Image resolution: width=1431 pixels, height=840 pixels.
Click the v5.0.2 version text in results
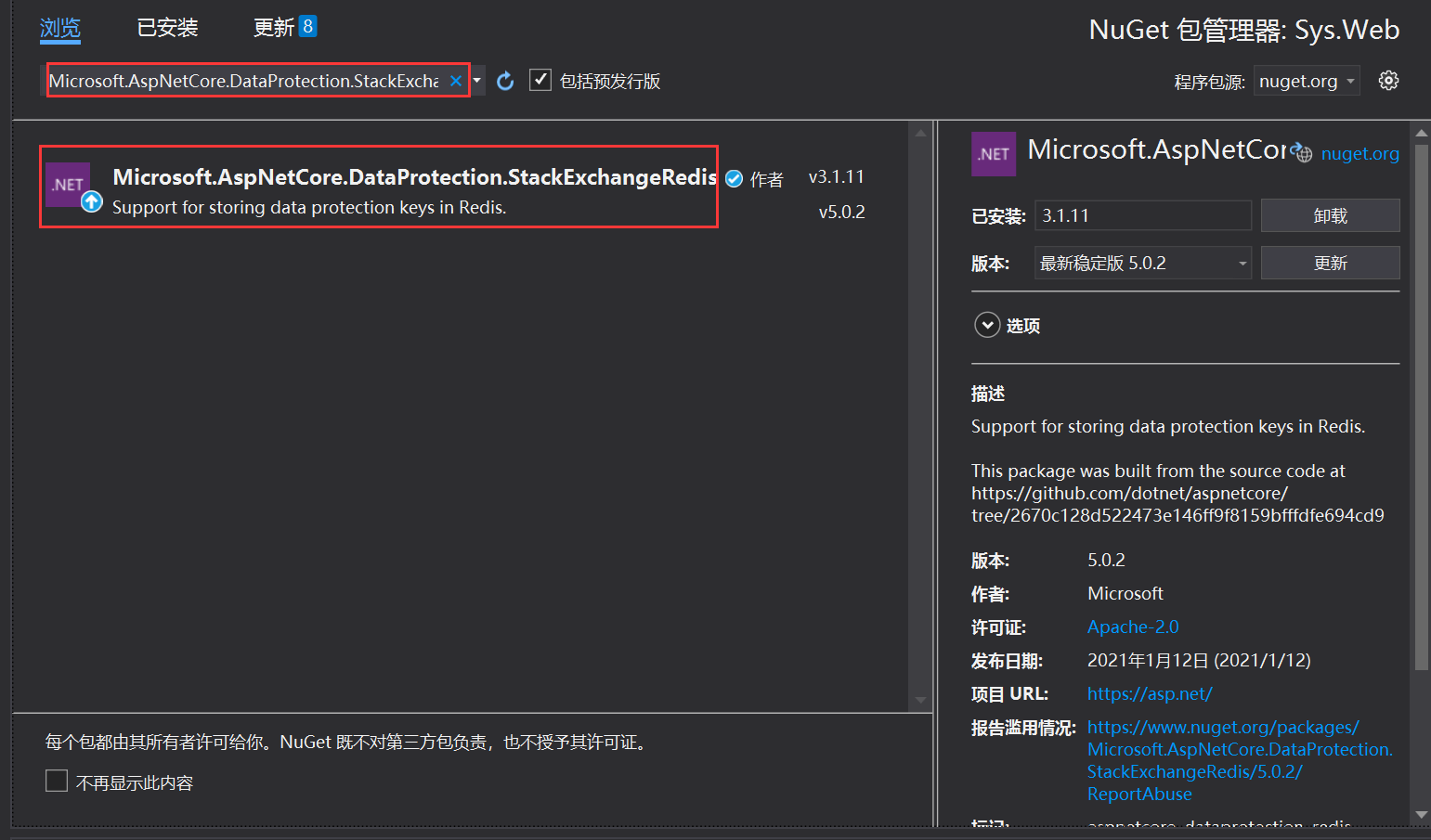[x=841, y=212]
